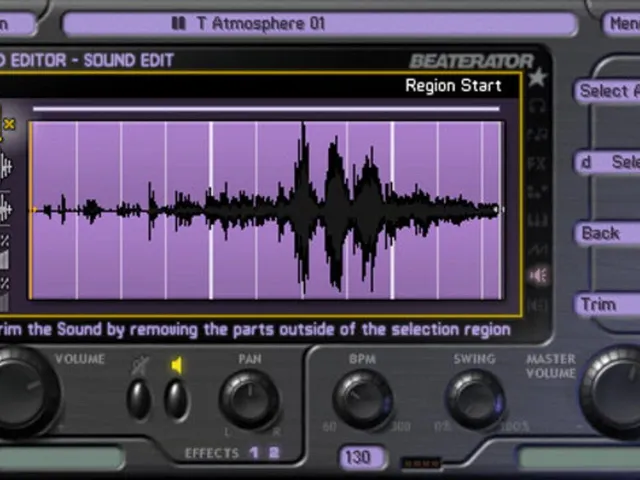Click the Menu button at top right
Viewport: 640px width, 480px height.
(622, 24)
